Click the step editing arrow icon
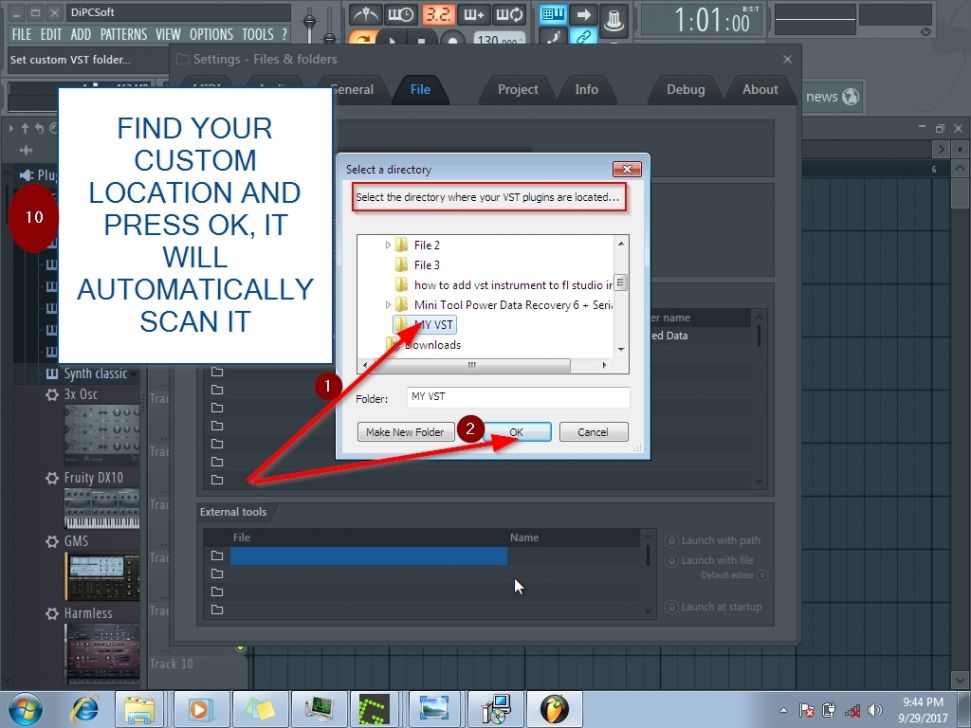Image resolution: width=971 pixels, height=728 pixels. pos(583,14)
